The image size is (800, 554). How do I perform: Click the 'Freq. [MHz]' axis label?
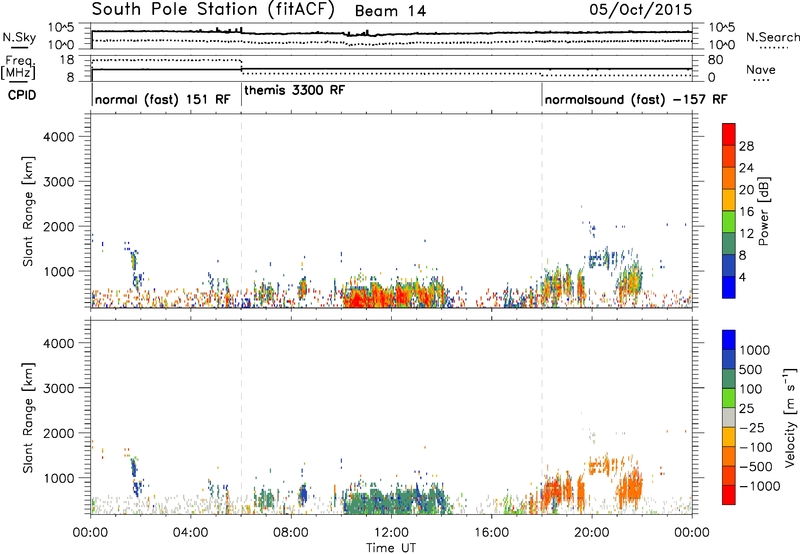(19, 68)
